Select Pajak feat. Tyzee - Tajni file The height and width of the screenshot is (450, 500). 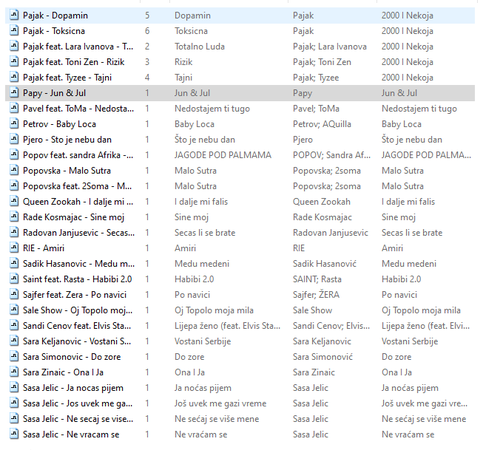tap(67, 78)
